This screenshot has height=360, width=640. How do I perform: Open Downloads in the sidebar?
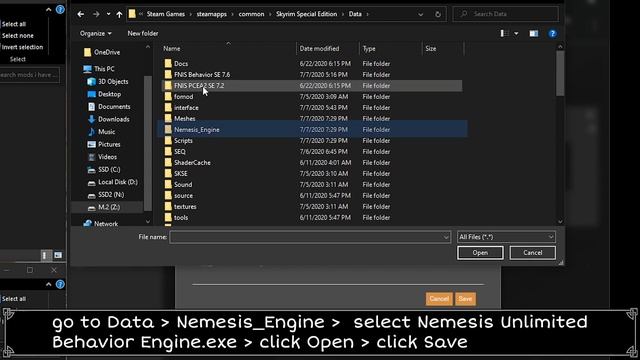tap(108, 120)
